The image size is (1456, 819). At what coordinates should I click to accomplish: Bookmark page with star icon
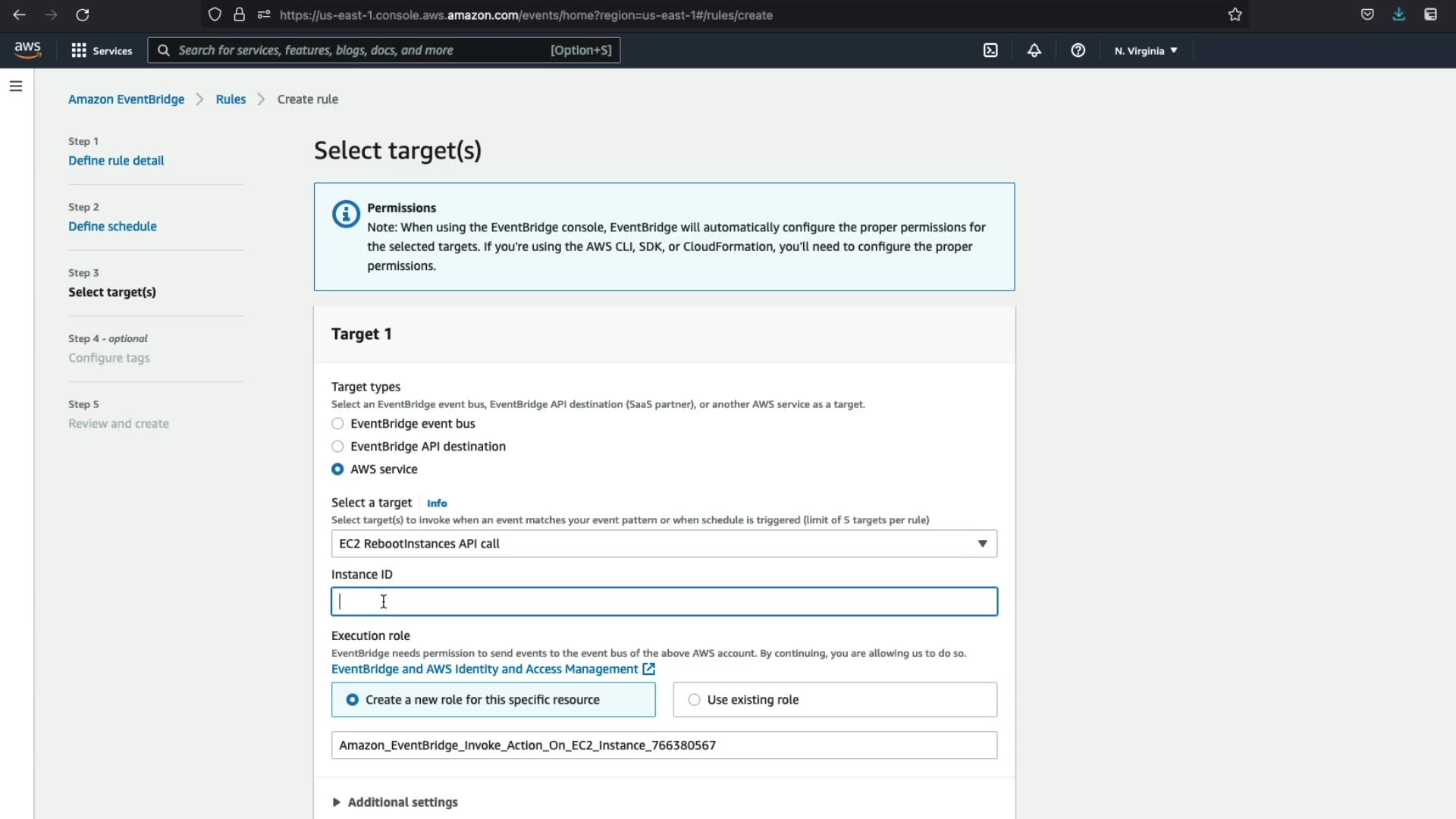[1235, 14]
